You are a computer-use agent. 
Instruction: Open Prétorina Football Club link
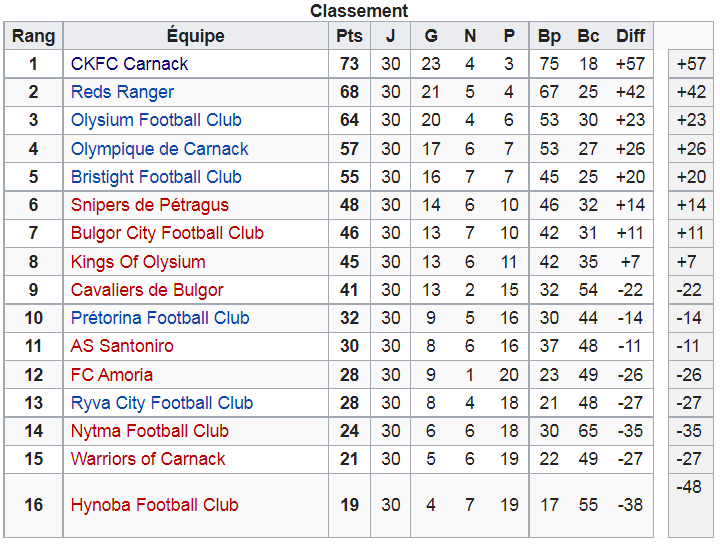tap(160, 318)
